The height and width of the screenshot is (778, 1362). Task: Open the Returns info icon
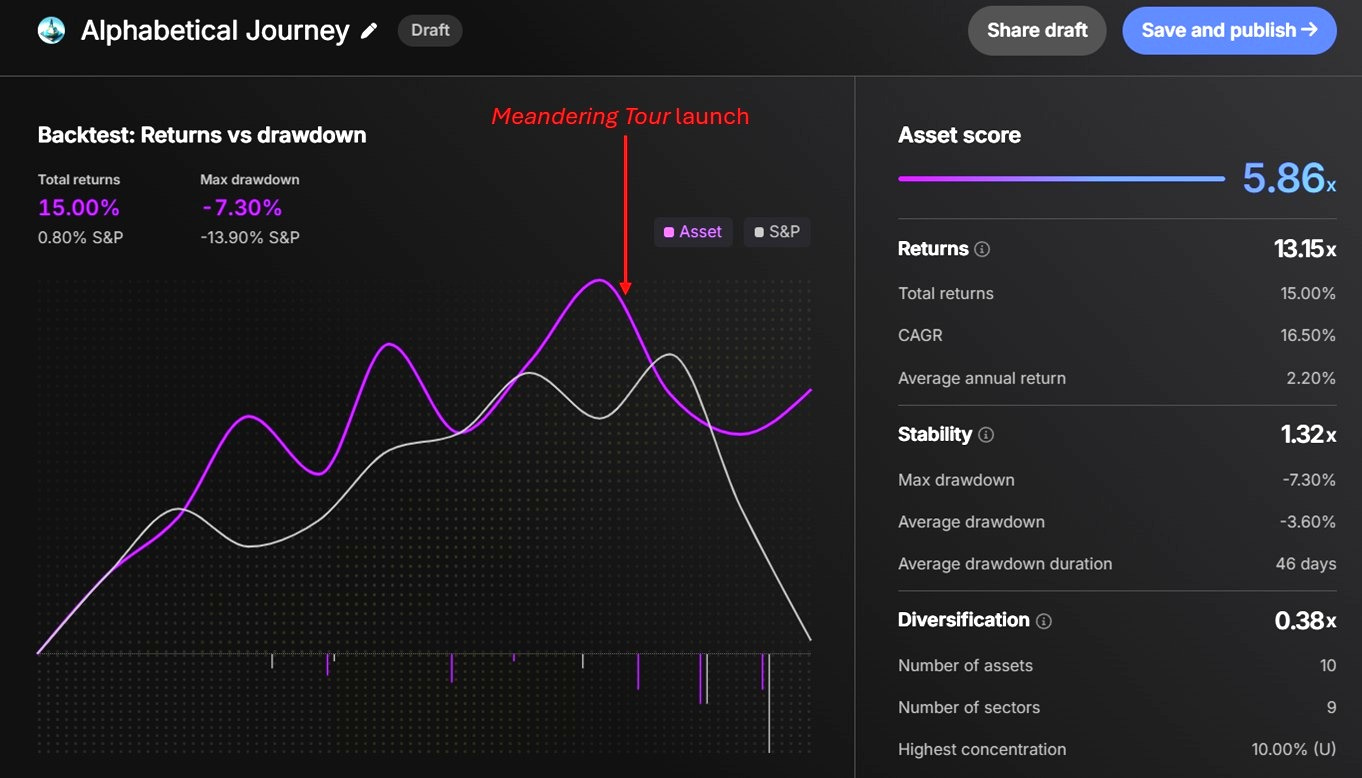(x=982, y=249)
